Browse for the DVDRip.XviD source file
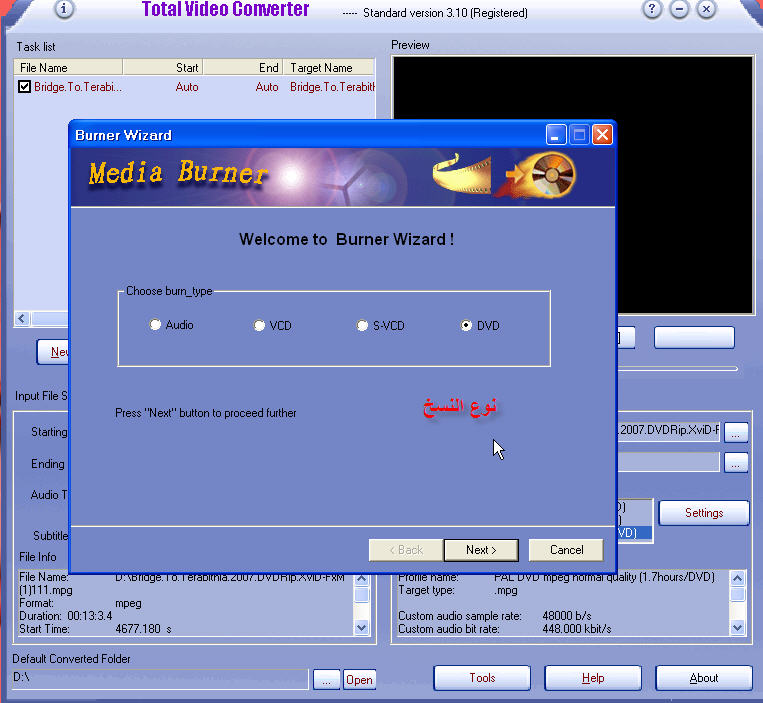The width and height of the screenshot is (763, 703). click(x=736, y=432)
